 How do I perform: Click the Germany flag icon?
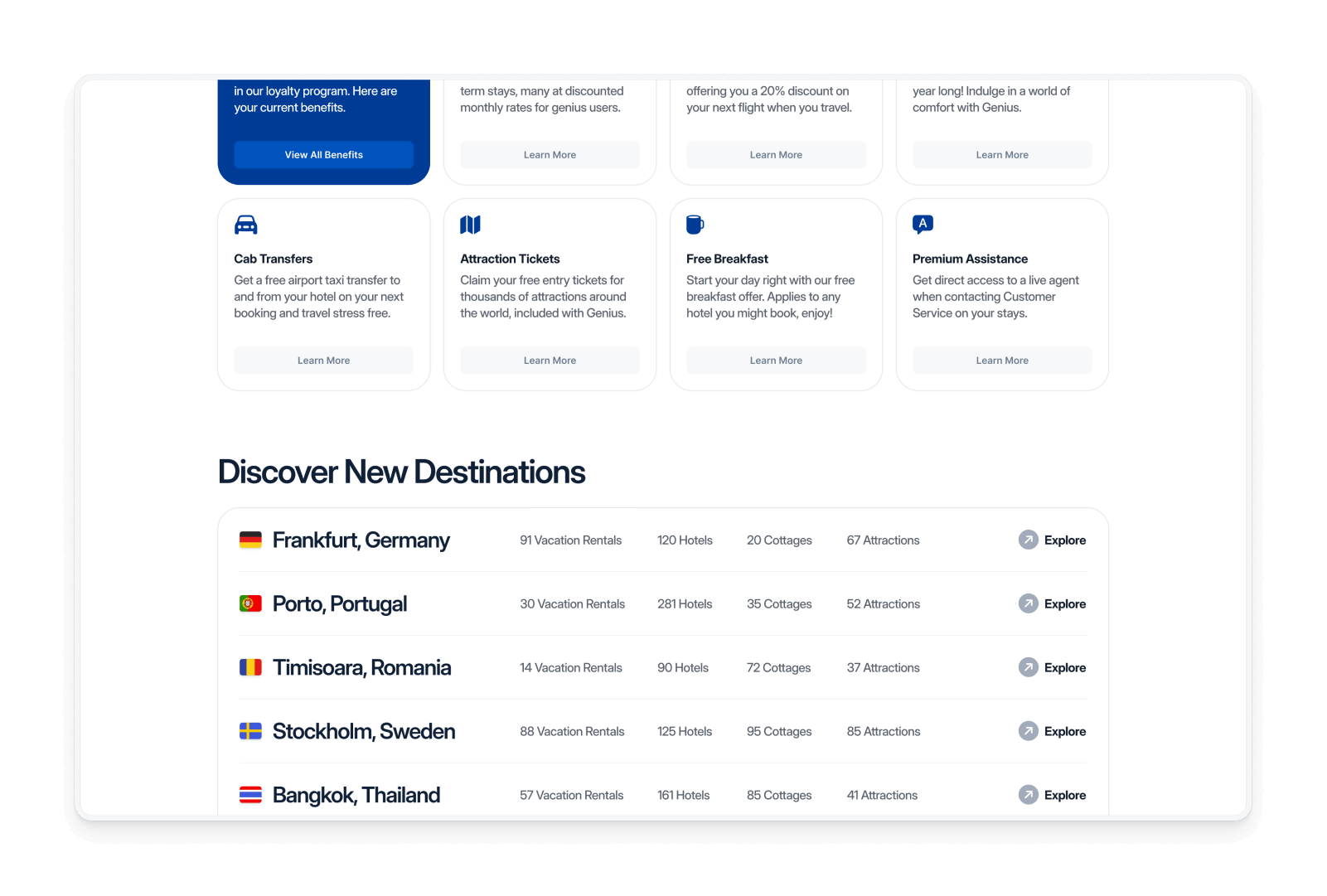click(250, 540)
